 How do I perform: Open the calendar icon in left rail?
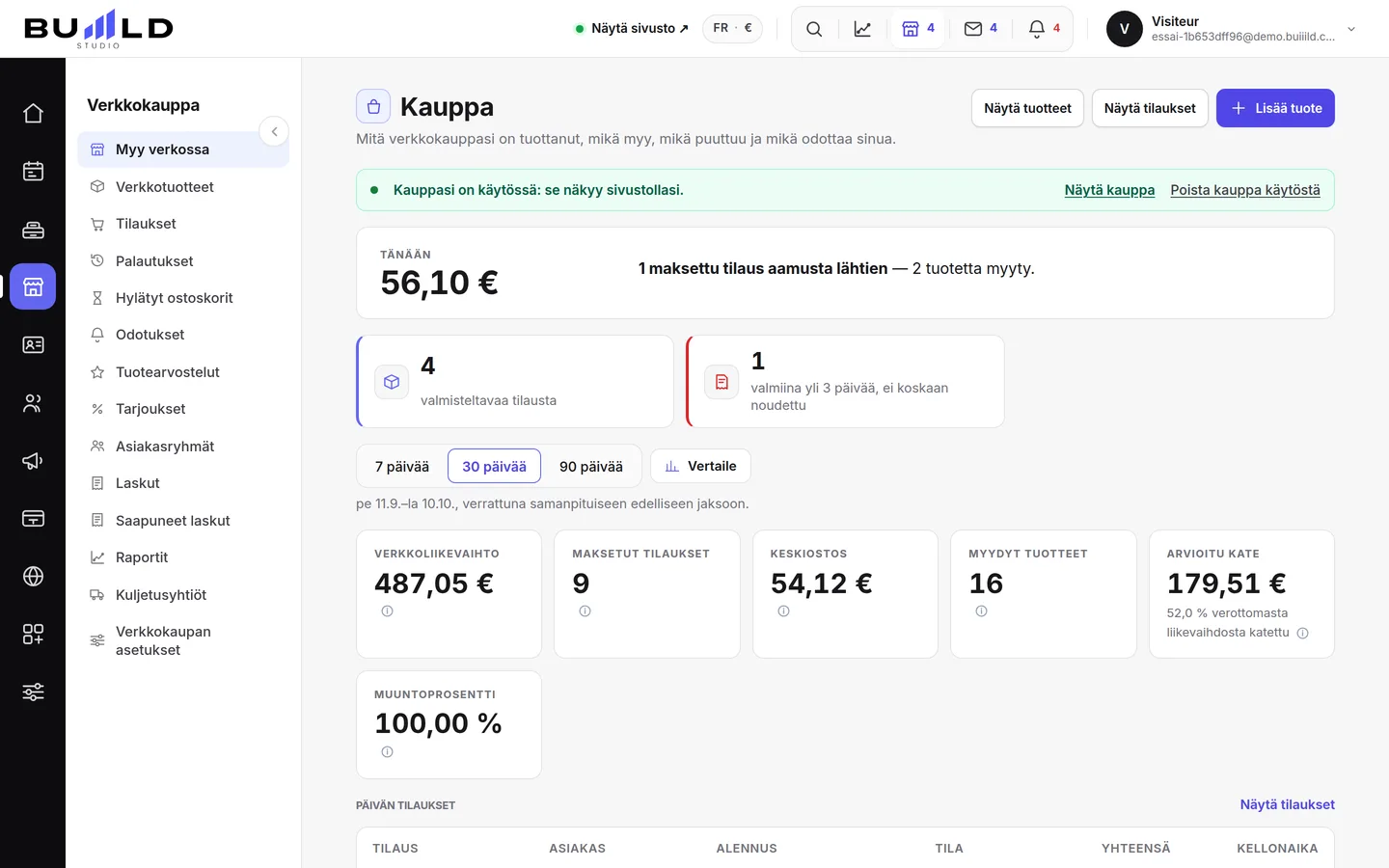33,172
